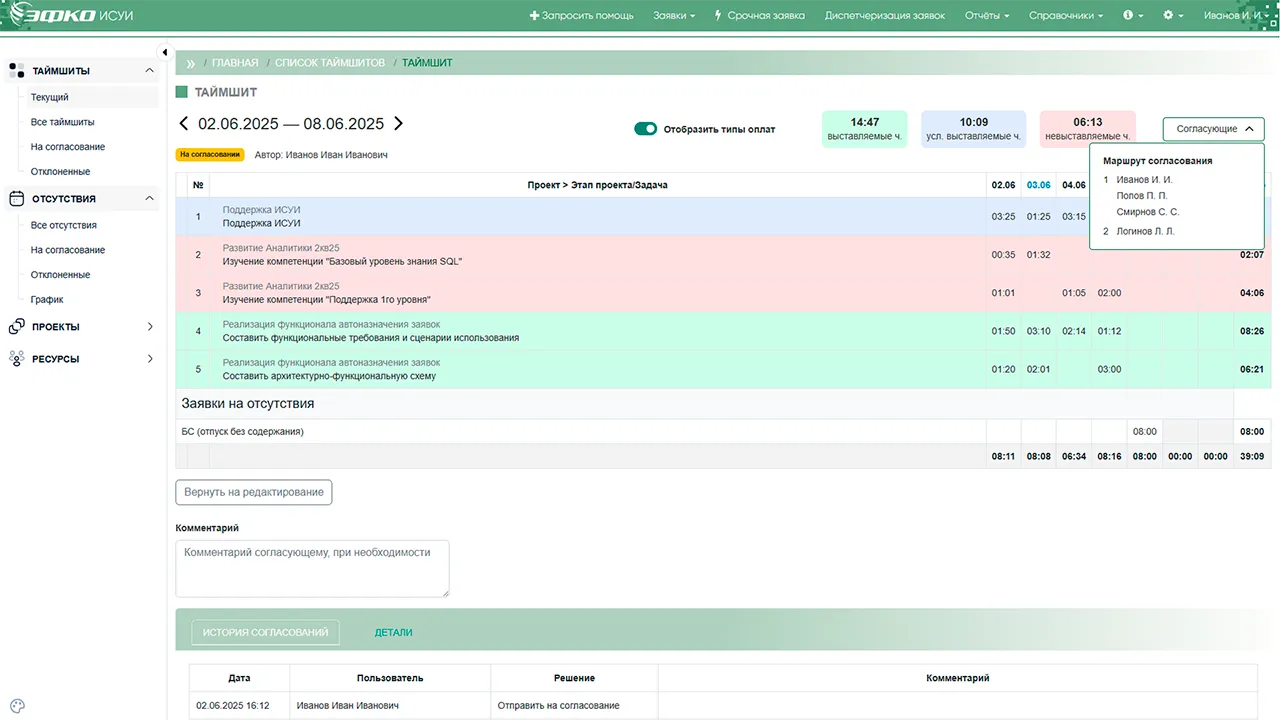The width and height of the screenshot is (1280, 720).
Task: Open the Справочники dropdown menu
Action: click(1066, 16)
